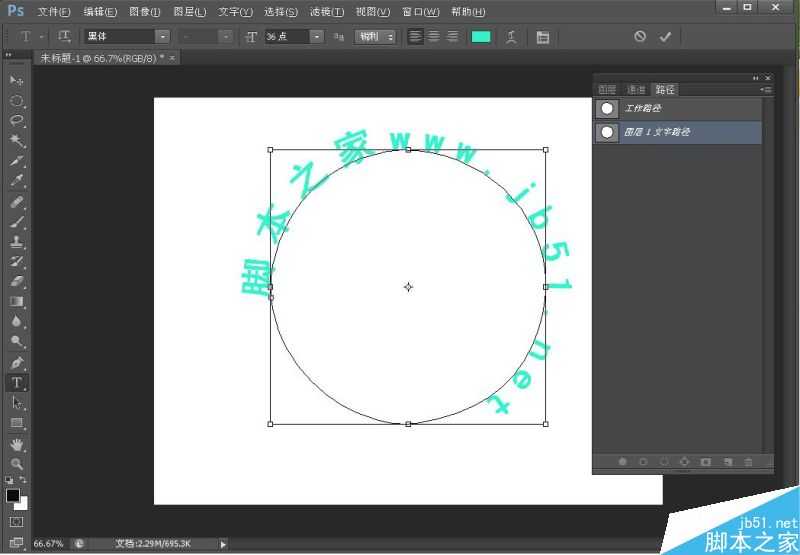The height and width of the screenshot is (555, 800).
Task: Commit current text edits checkmark
Action: tap(665, 36)
